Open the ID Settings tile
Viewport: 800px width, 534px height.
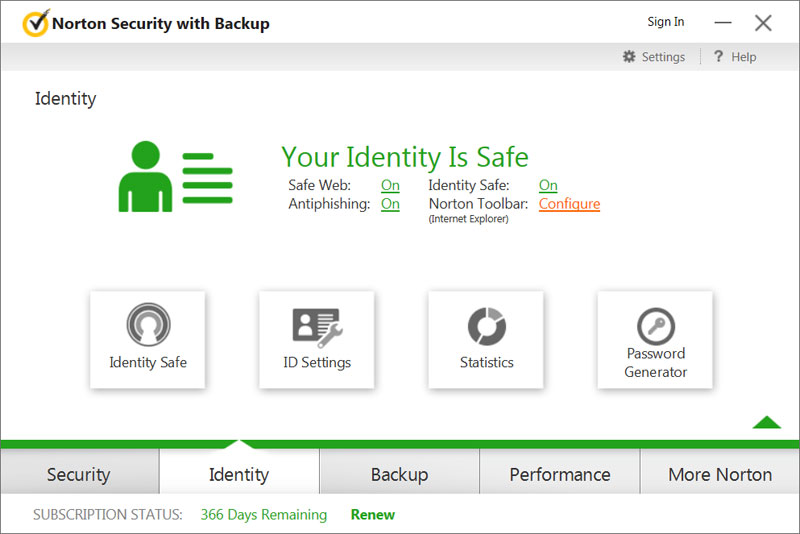pos(316,339)
